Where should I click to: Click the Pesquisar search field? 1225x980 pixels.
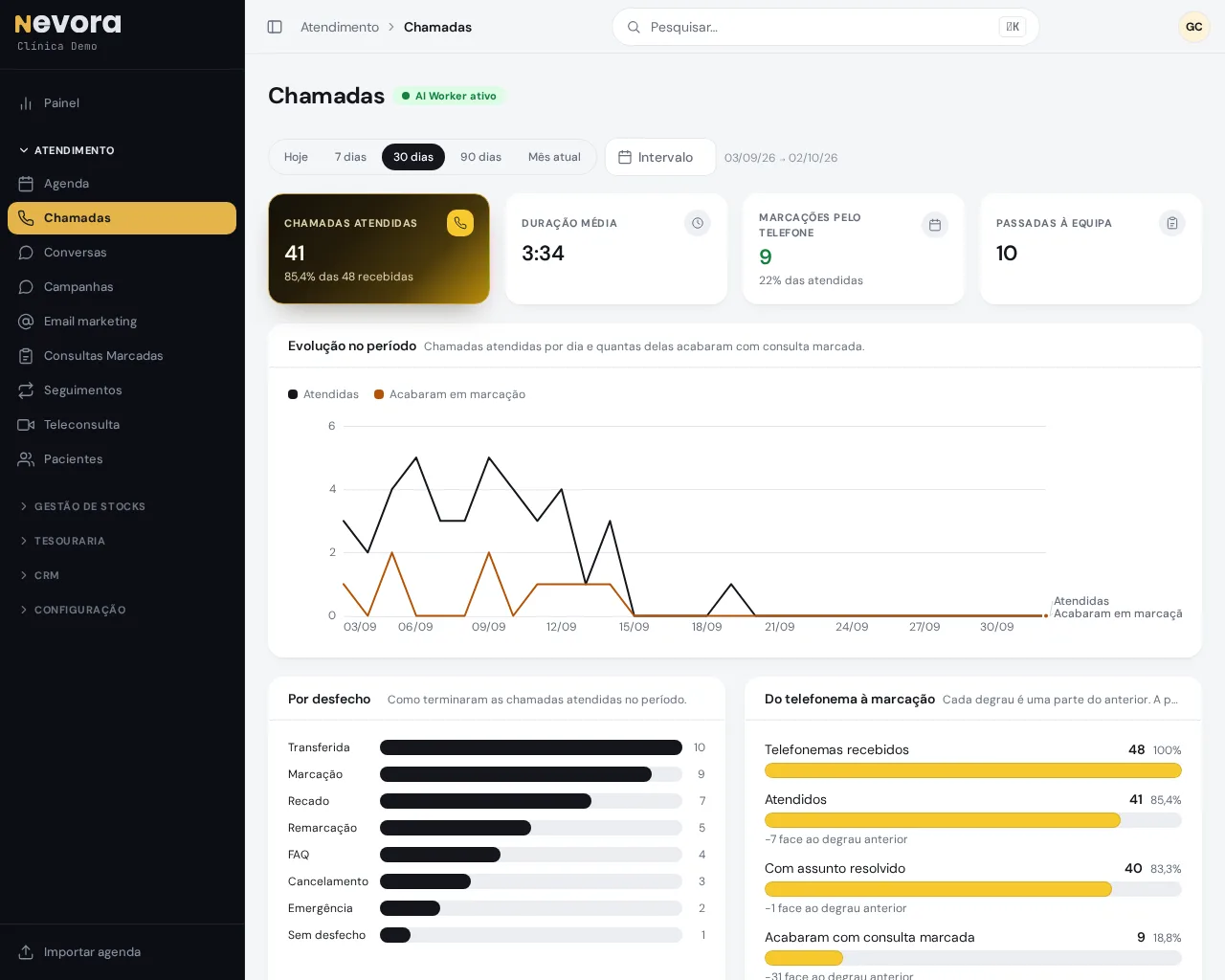click(x=826, y=27)
